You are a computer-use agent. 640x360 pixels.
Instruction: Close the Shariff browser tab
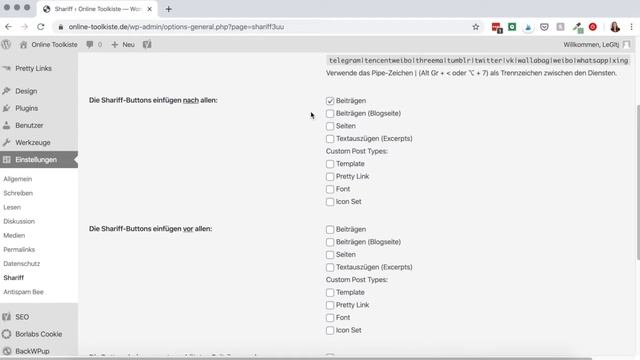[149, 9]
